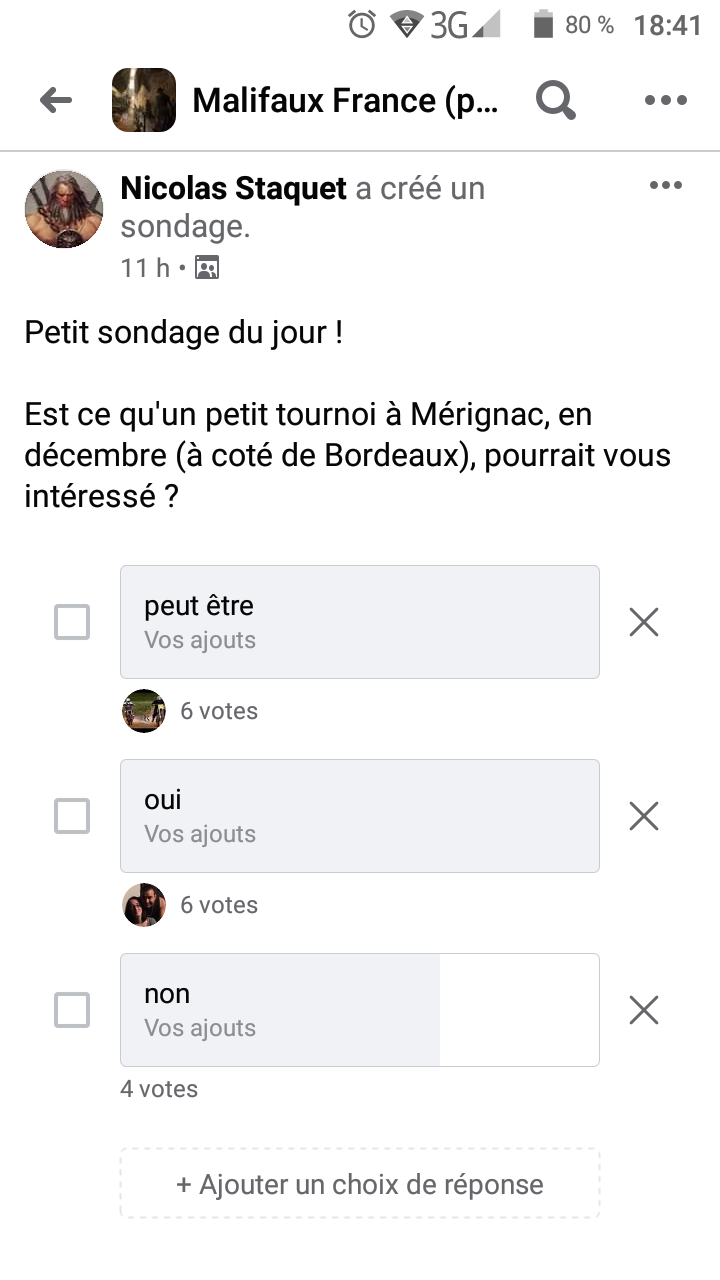Remove the "oui" option with X
This screenshot has height=1280, width=720.
point(644,816)
